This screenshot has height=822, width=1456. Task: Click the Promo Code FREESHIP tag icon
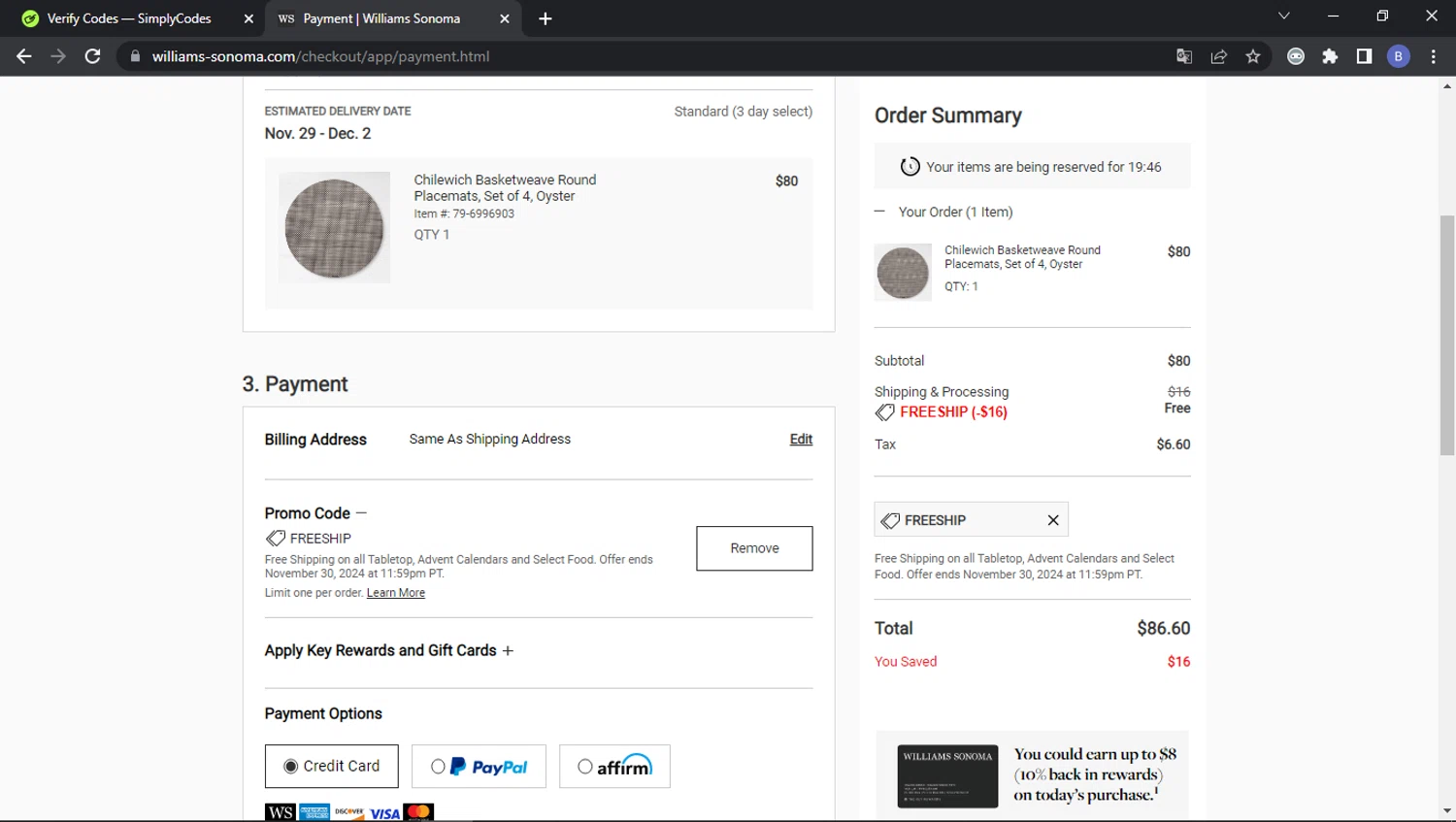(276, 539)
